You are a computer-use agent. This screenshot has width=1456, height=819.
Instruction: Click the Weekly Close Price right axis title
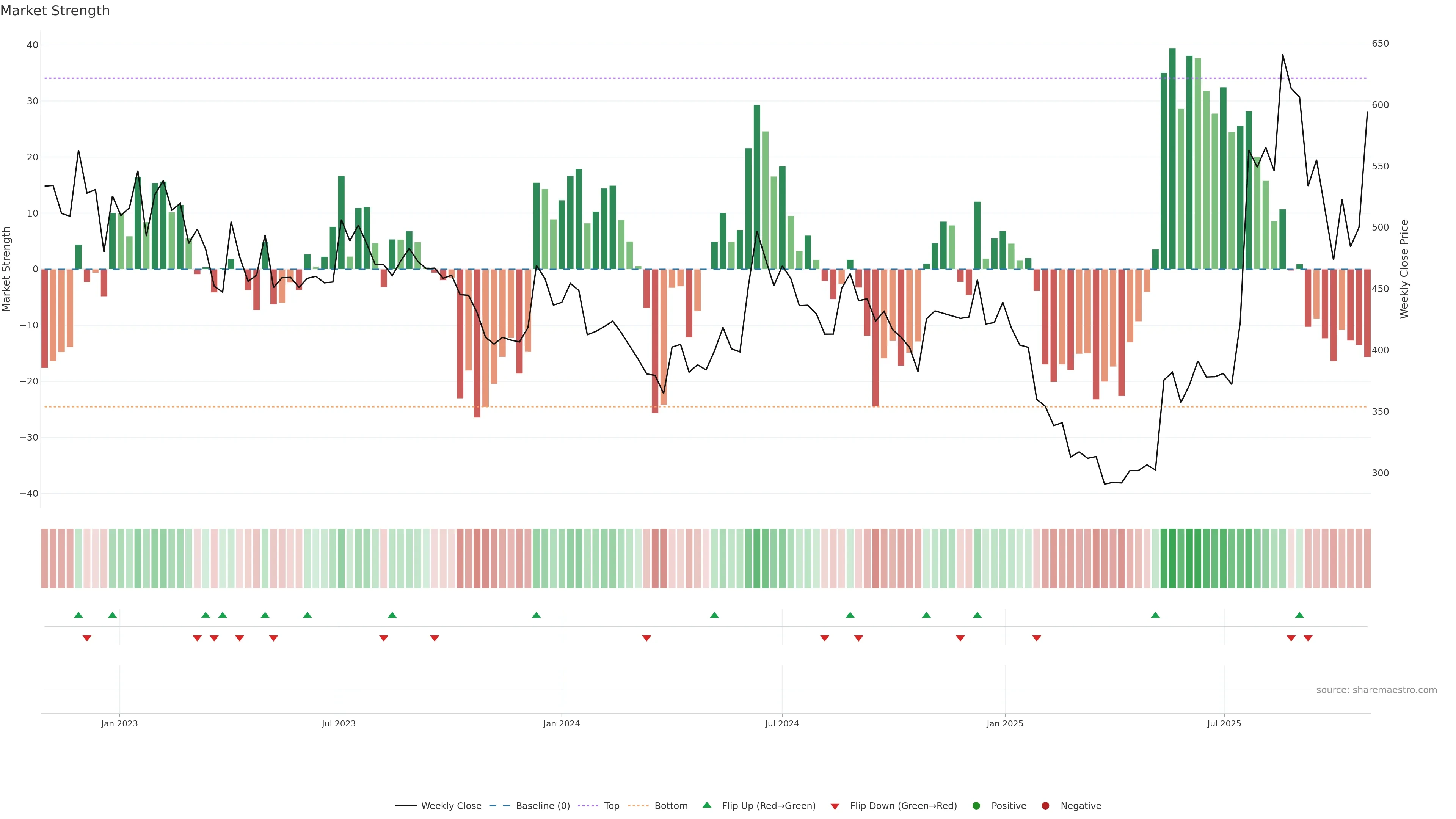pyautogui.click(x=1404, y=269)
